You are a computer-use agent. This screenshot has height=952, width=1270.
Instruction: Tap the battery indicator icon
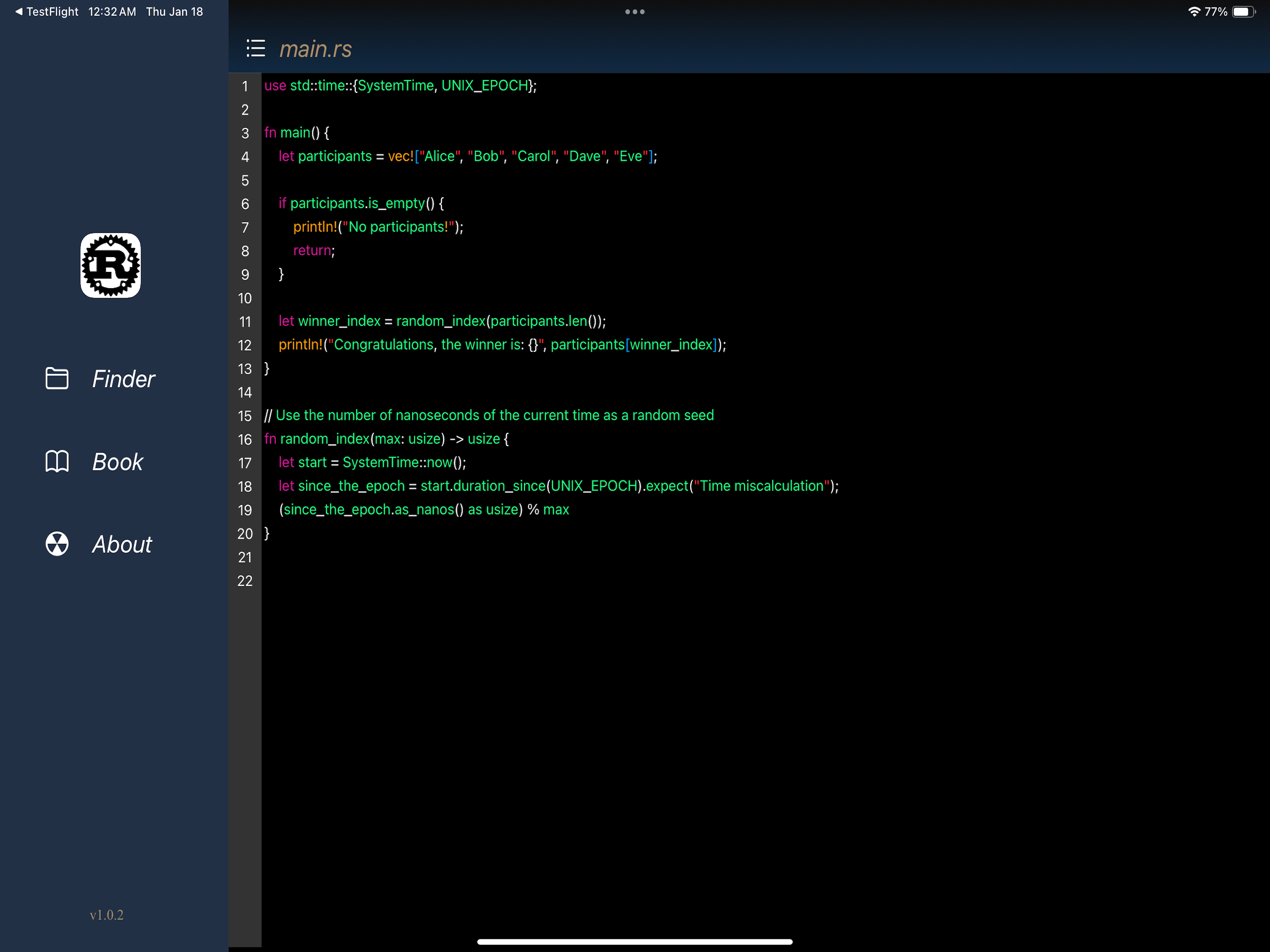click(1244, 12)
